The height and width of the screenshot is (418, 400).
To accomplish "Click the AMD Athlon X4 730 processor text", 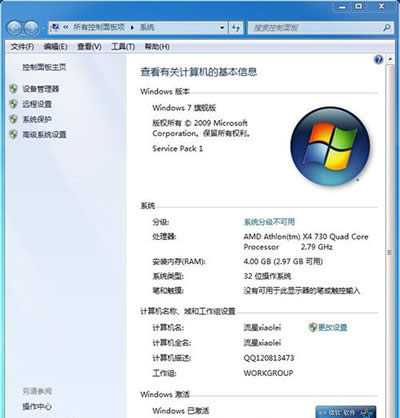I will pos(306,242).
